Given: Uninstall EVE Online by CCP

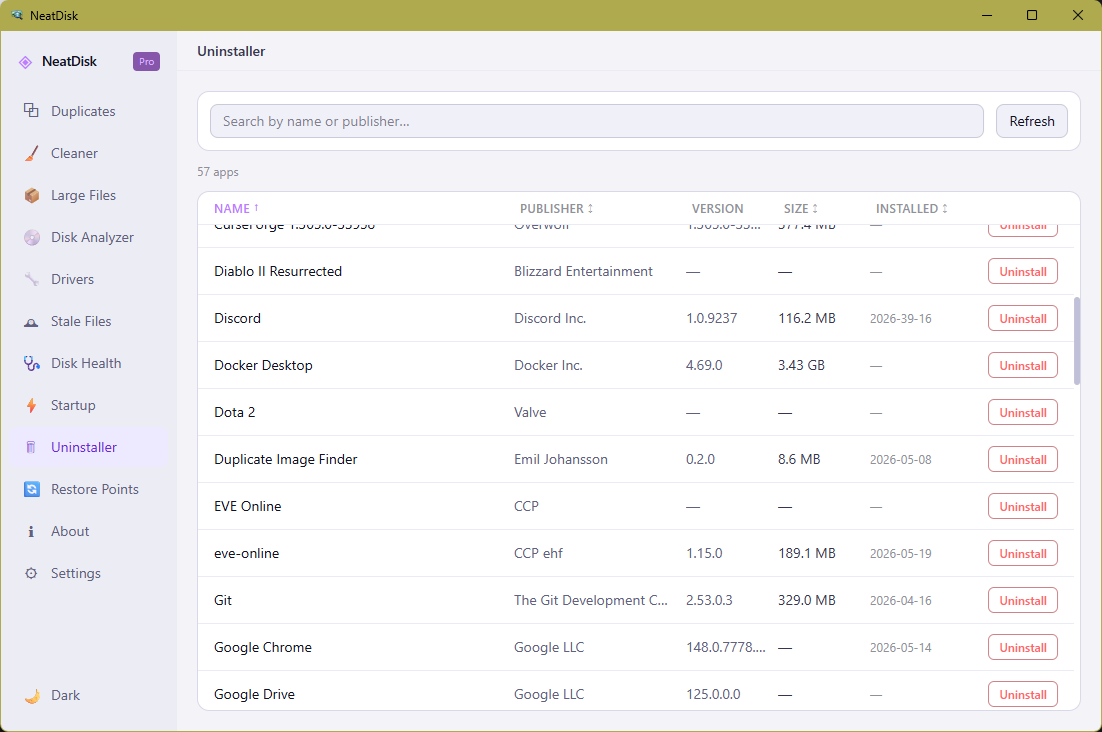Looking at the screenshot, I should (x=1023, y=507).
